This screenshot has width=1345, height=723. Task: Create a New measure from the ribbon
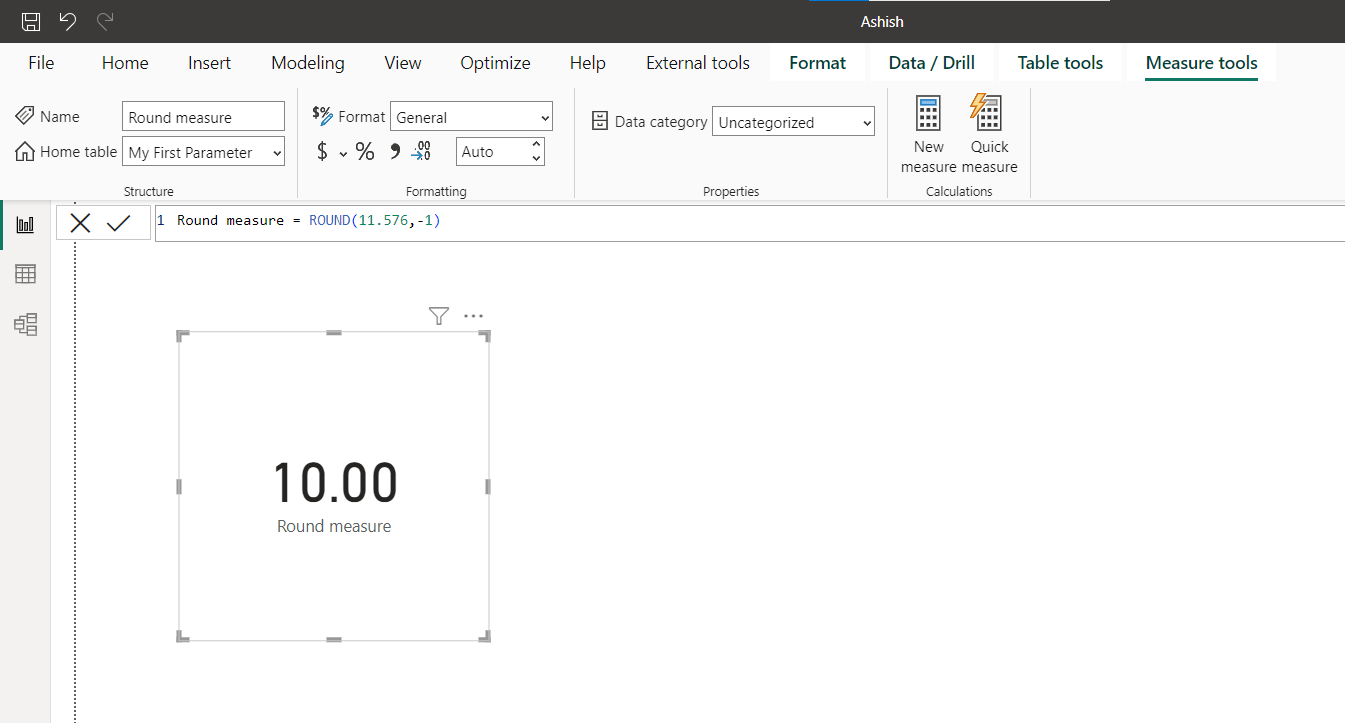click(928, 133)
